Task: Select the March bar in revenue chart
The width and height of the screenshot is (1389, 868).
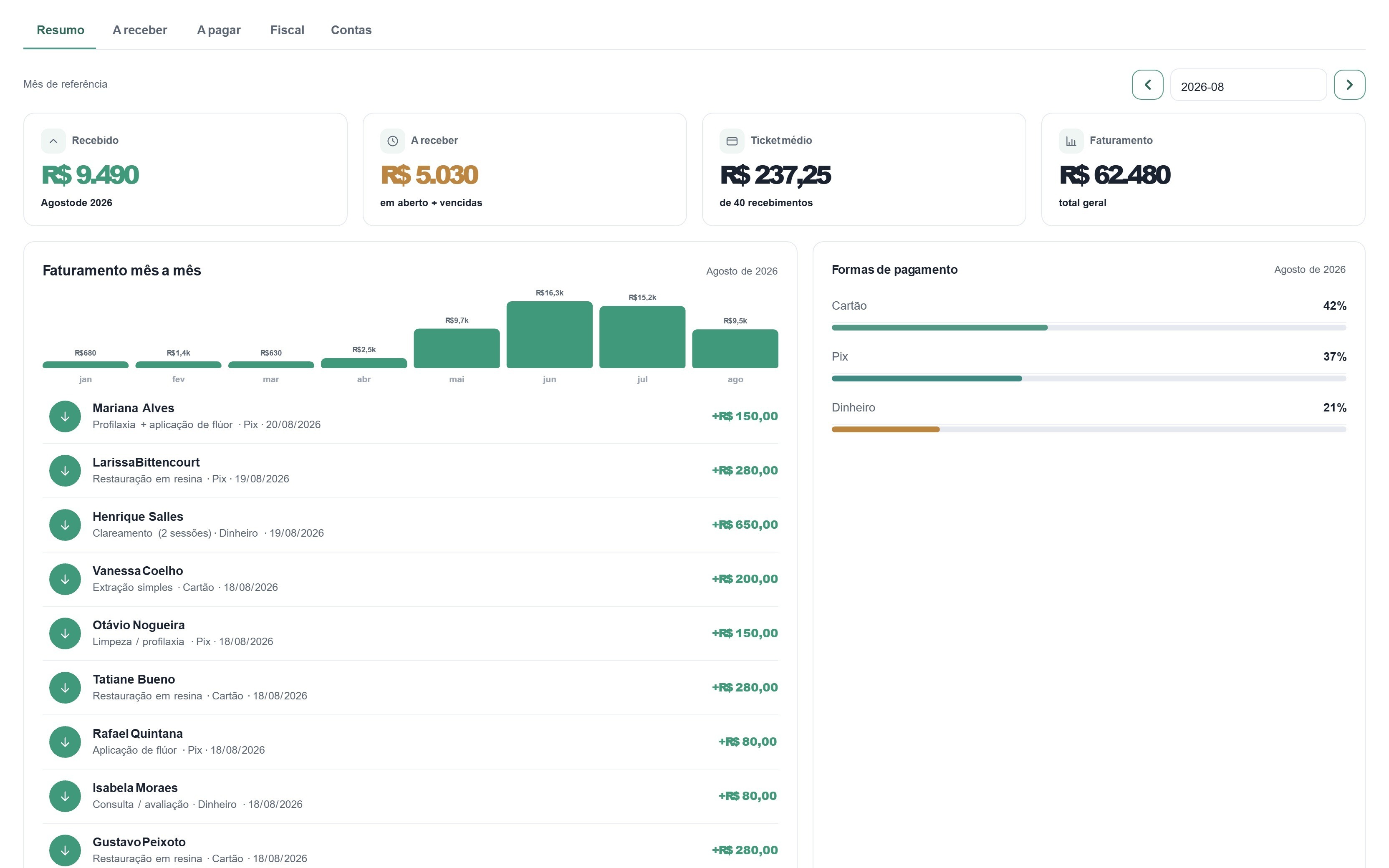Action: [271, 365]
